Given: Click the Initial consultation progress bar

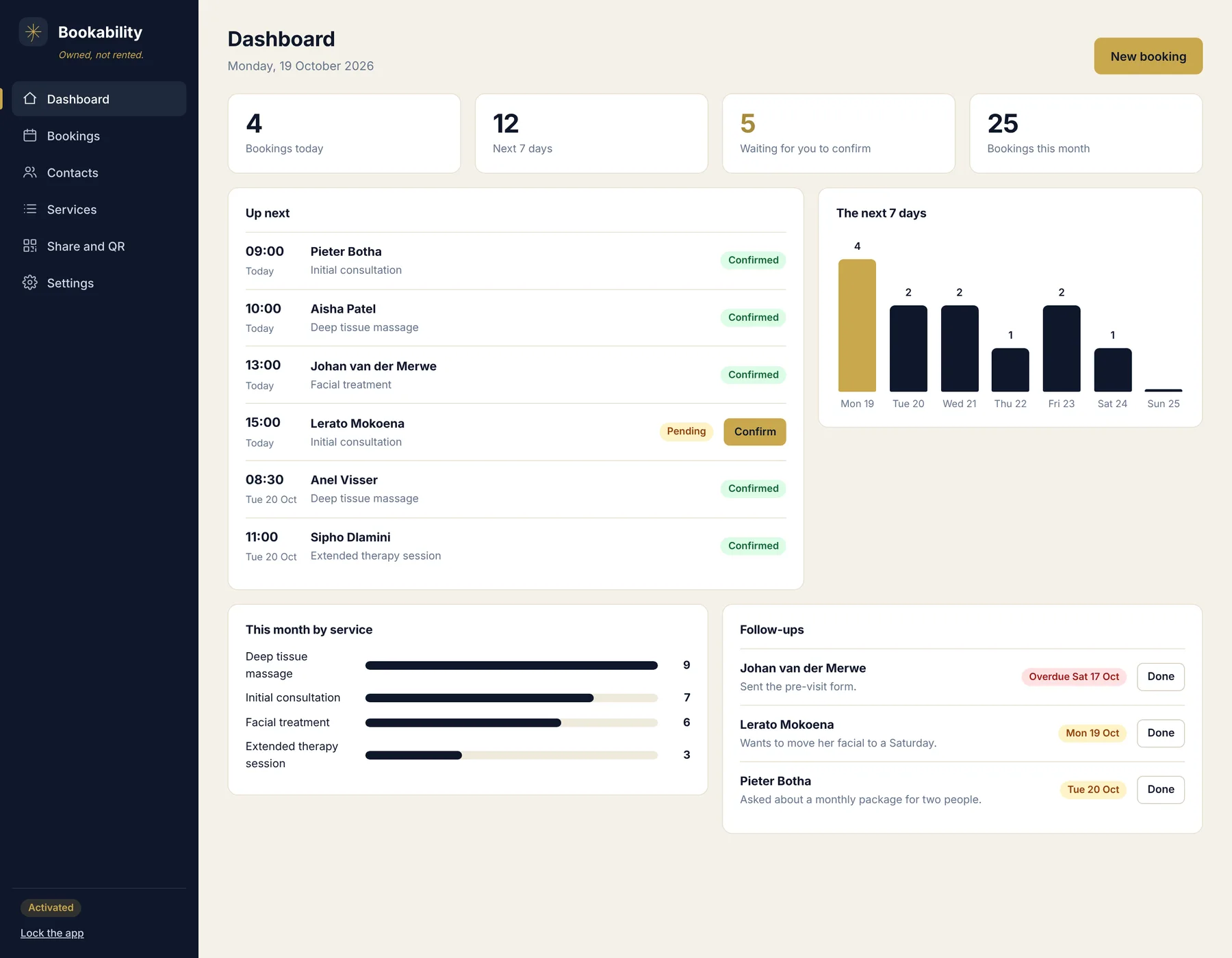Looking at the screenshot, I should coord(511,698).
